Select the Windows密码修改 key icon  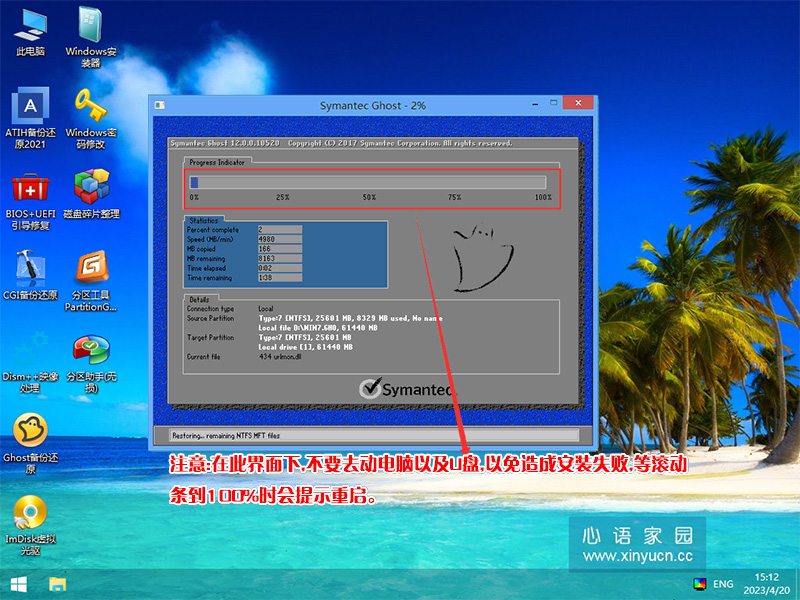click(91, 118)
